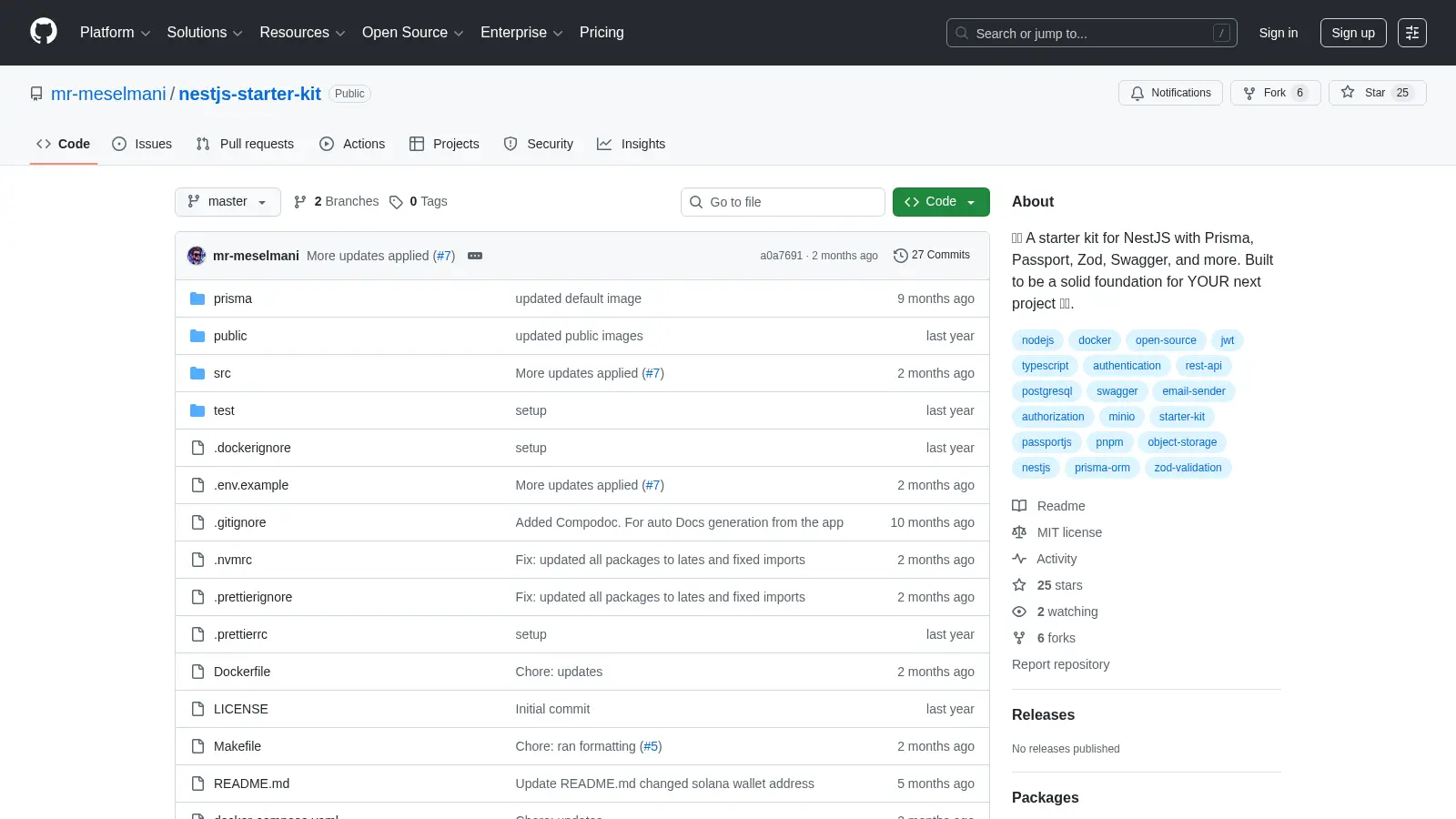Click the Search or jump to field
1456x819 pixels.
click(1092, 33)
